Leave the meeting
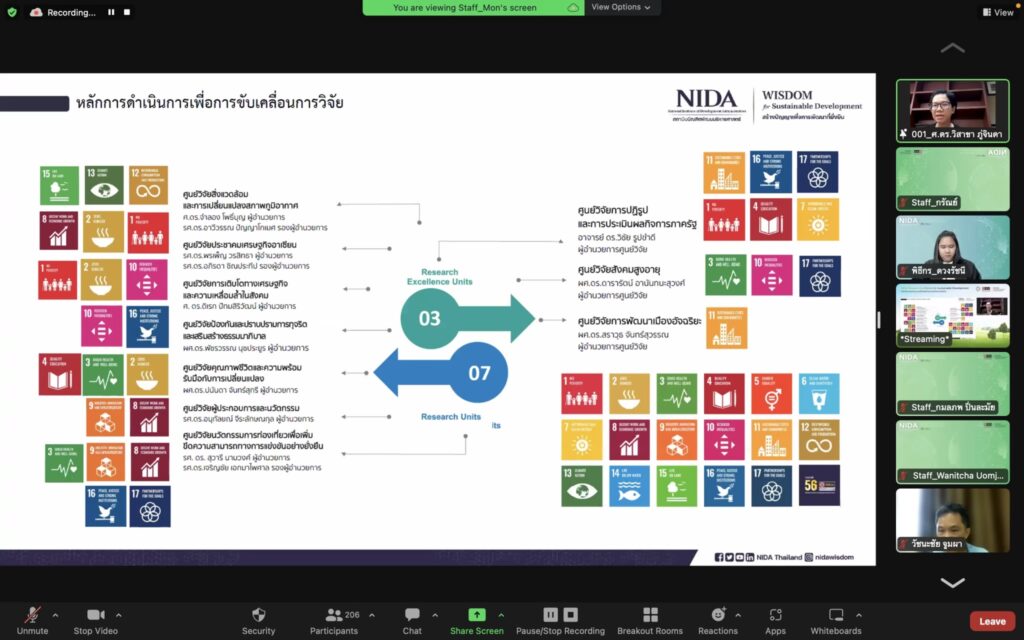This screenshot has width=1024, height=640. [992, 621]
